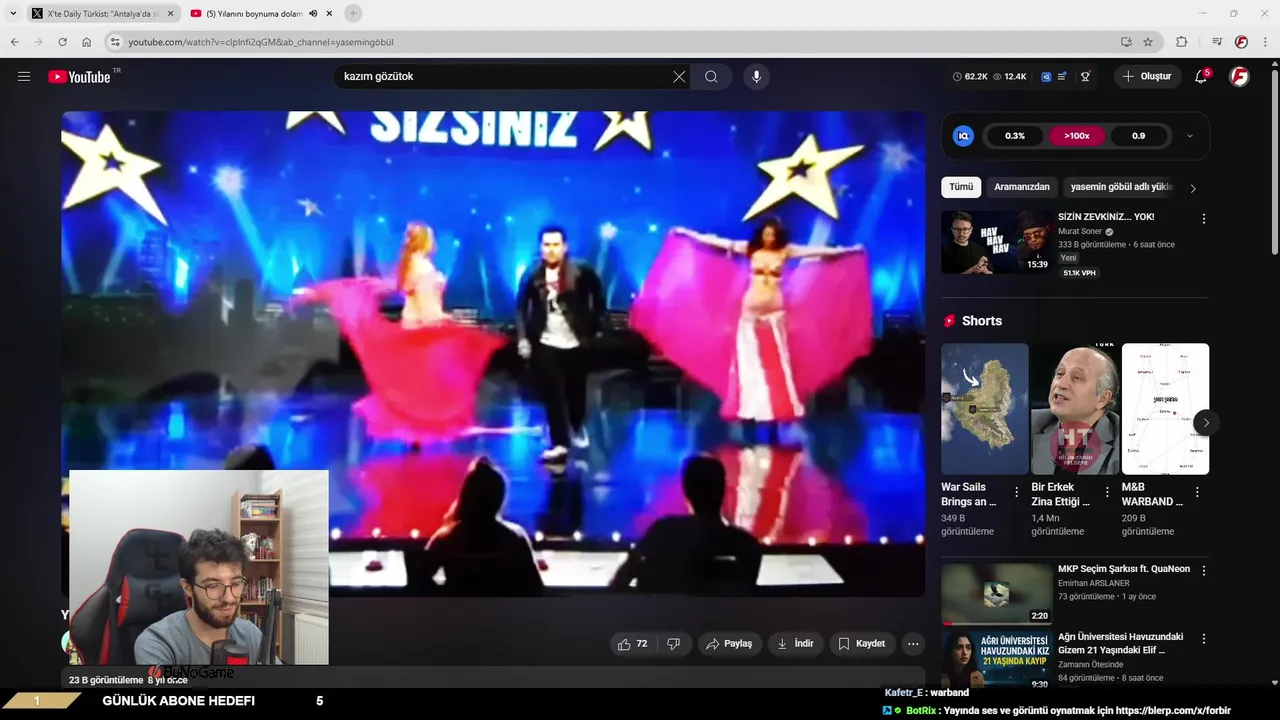The height and width of the screenshot is (720, 1280).
Task: Select the yasemin göbül adlı filter chip
Action: pyautogui.click(x=1121, y=187)
